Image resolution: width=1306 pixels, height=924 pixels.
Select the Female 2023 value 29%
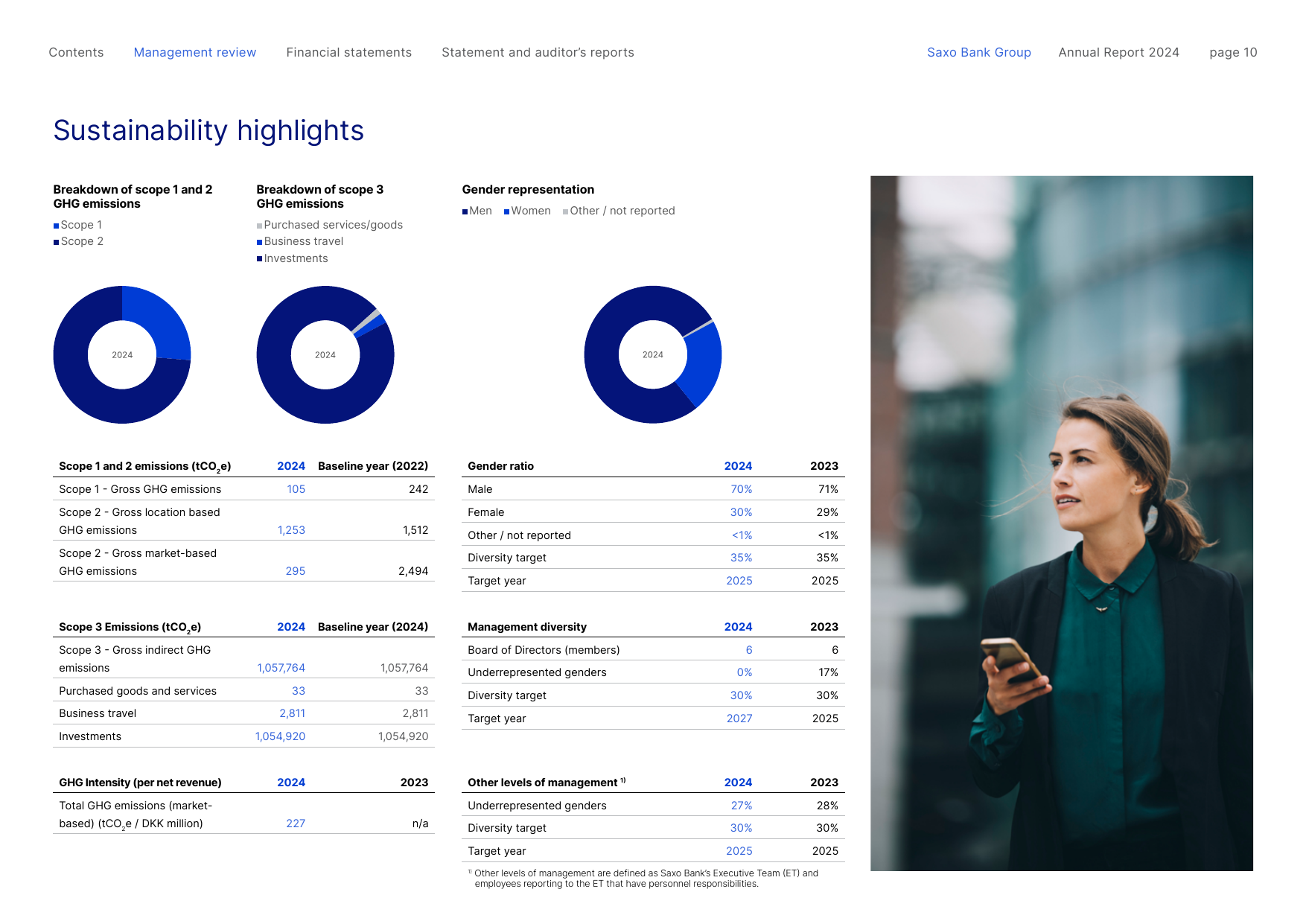[827, 512]
